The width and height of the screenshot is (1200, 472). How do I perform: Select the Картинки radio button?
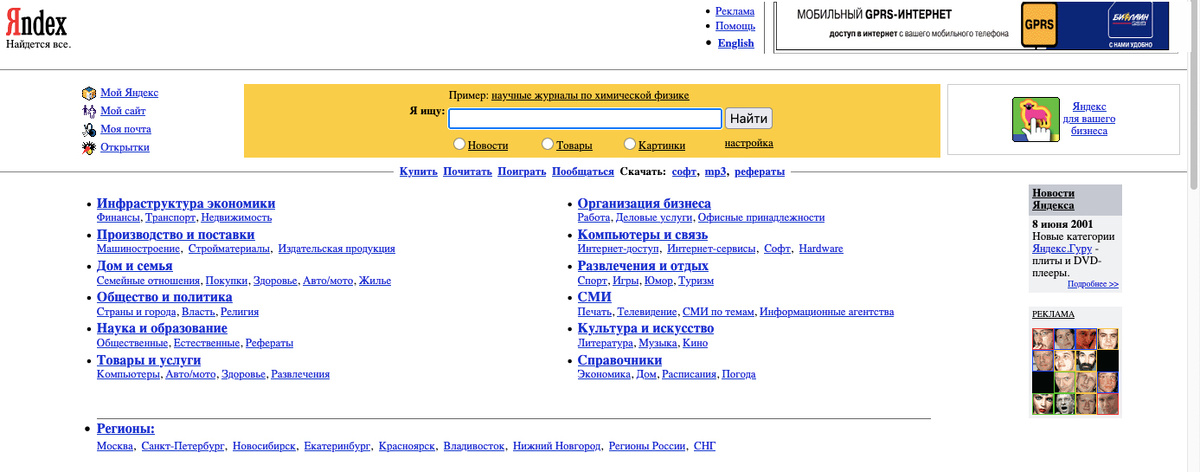[630, 145]
